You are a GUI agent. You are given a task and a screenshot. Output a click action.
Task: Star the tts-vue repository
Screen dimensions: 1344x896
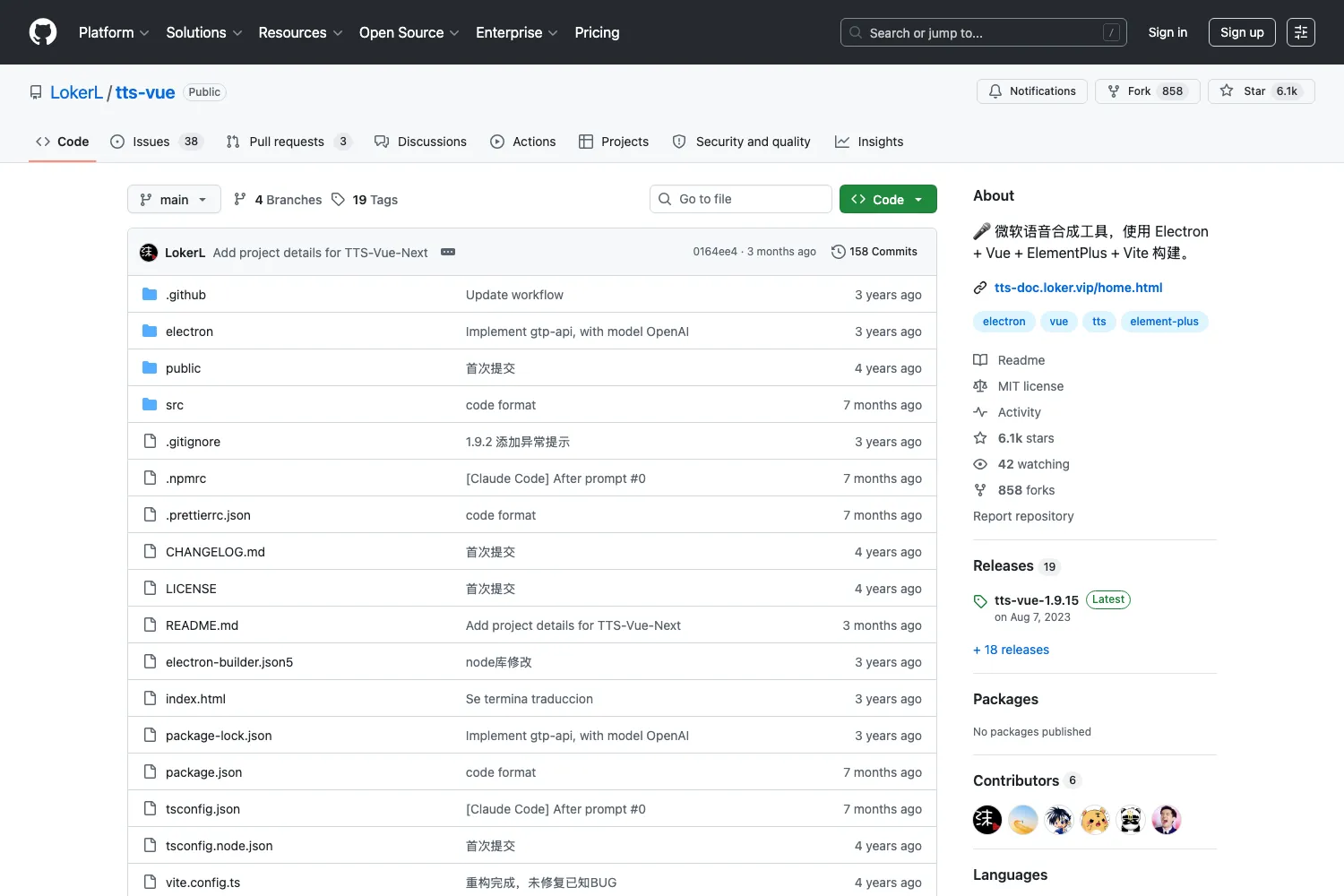point(1262,91)
